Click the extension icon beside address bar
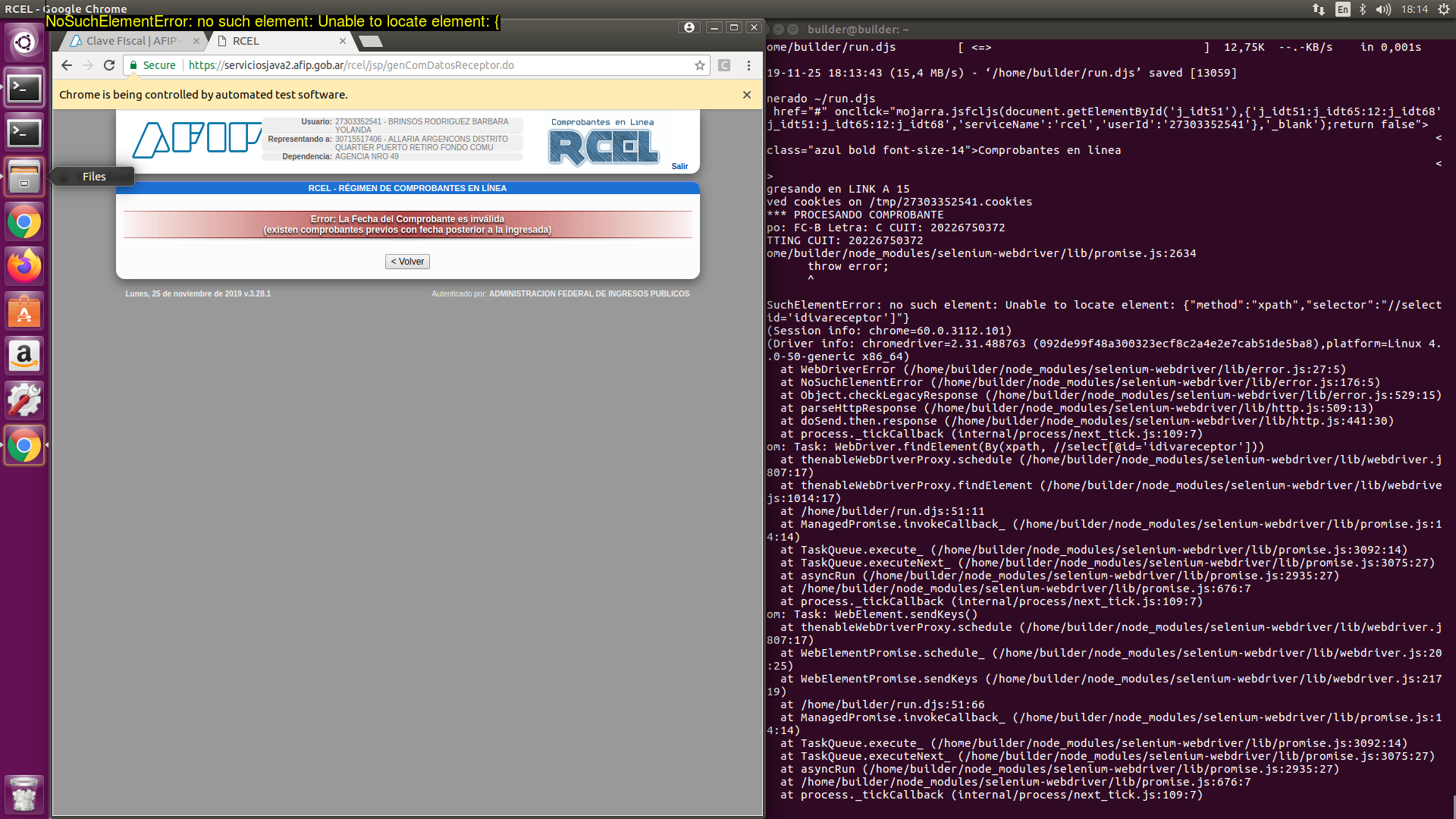The height and width of the screenshot is (819, 1456). [x=724, y=65]
